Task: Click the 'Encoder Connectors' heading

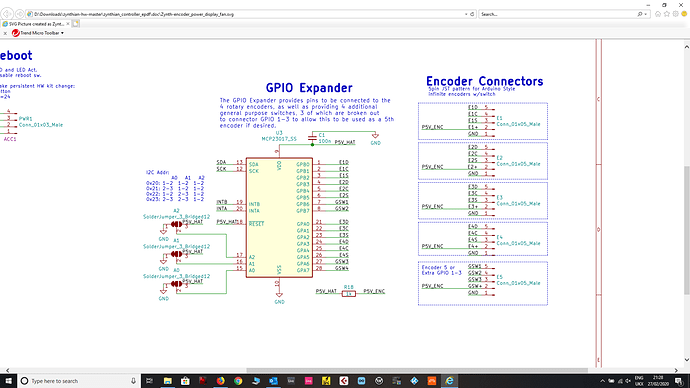Action: [484, 81]
